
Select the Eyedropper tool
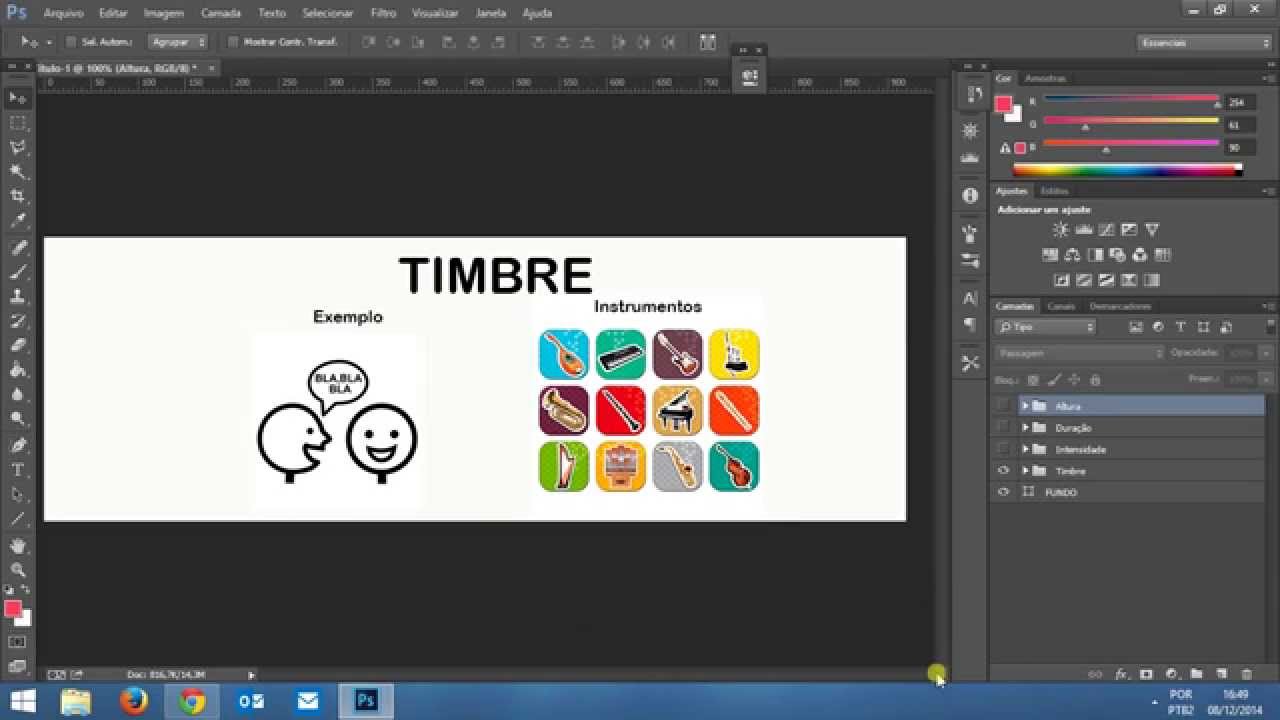coord(18,221)
